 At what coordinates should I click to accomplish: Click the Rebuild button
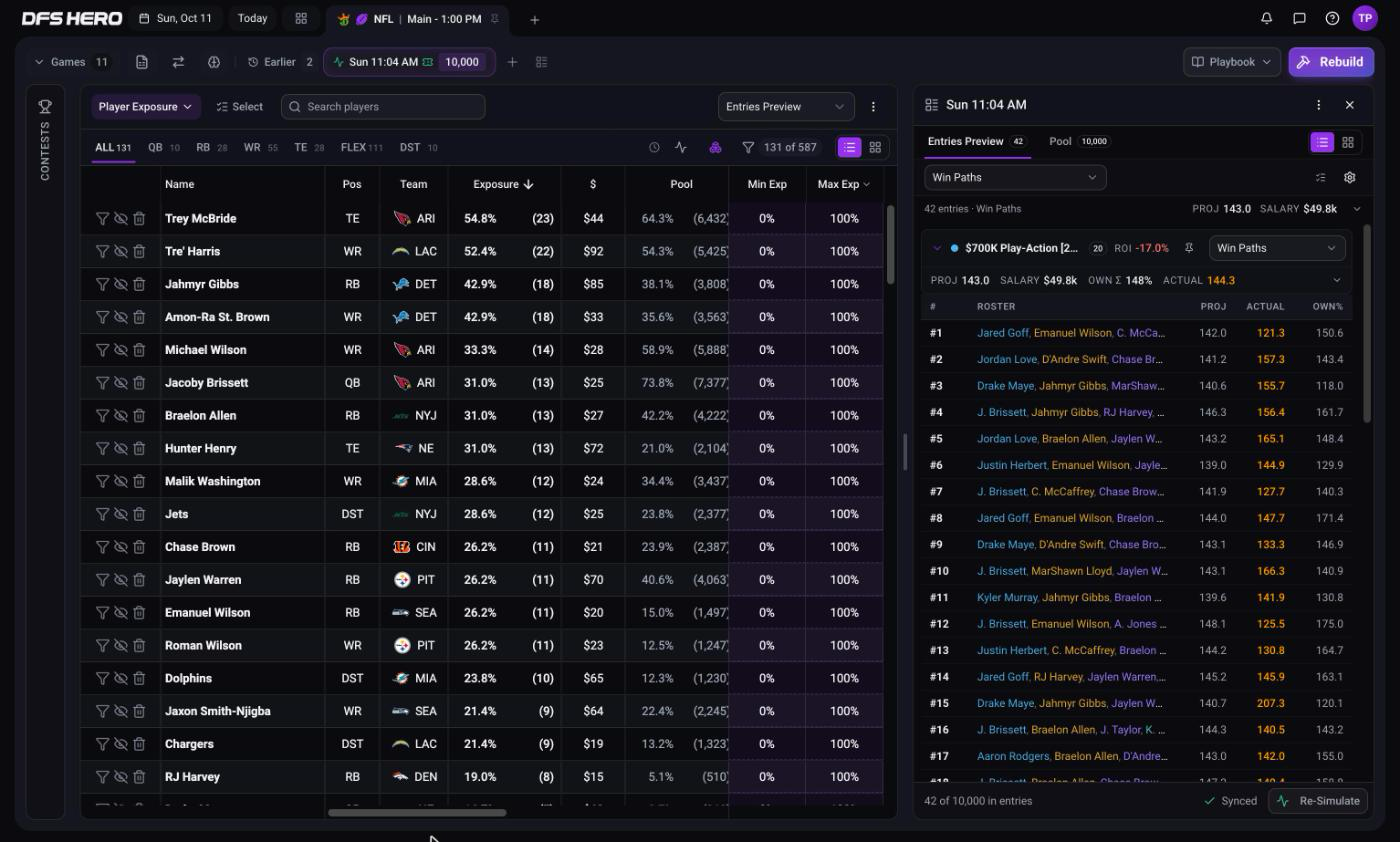(1331, 62)
